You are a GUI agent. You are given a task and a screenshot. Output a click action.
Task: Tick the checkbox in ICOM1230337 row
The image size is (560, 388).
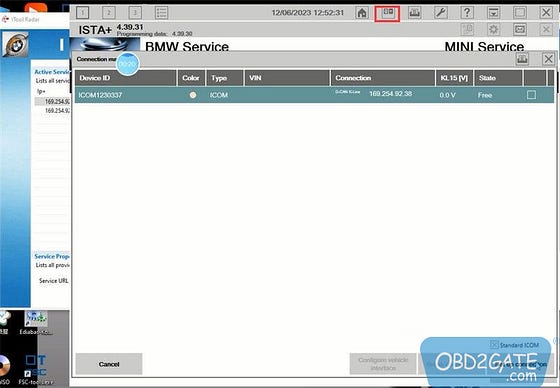coord(531,95)
